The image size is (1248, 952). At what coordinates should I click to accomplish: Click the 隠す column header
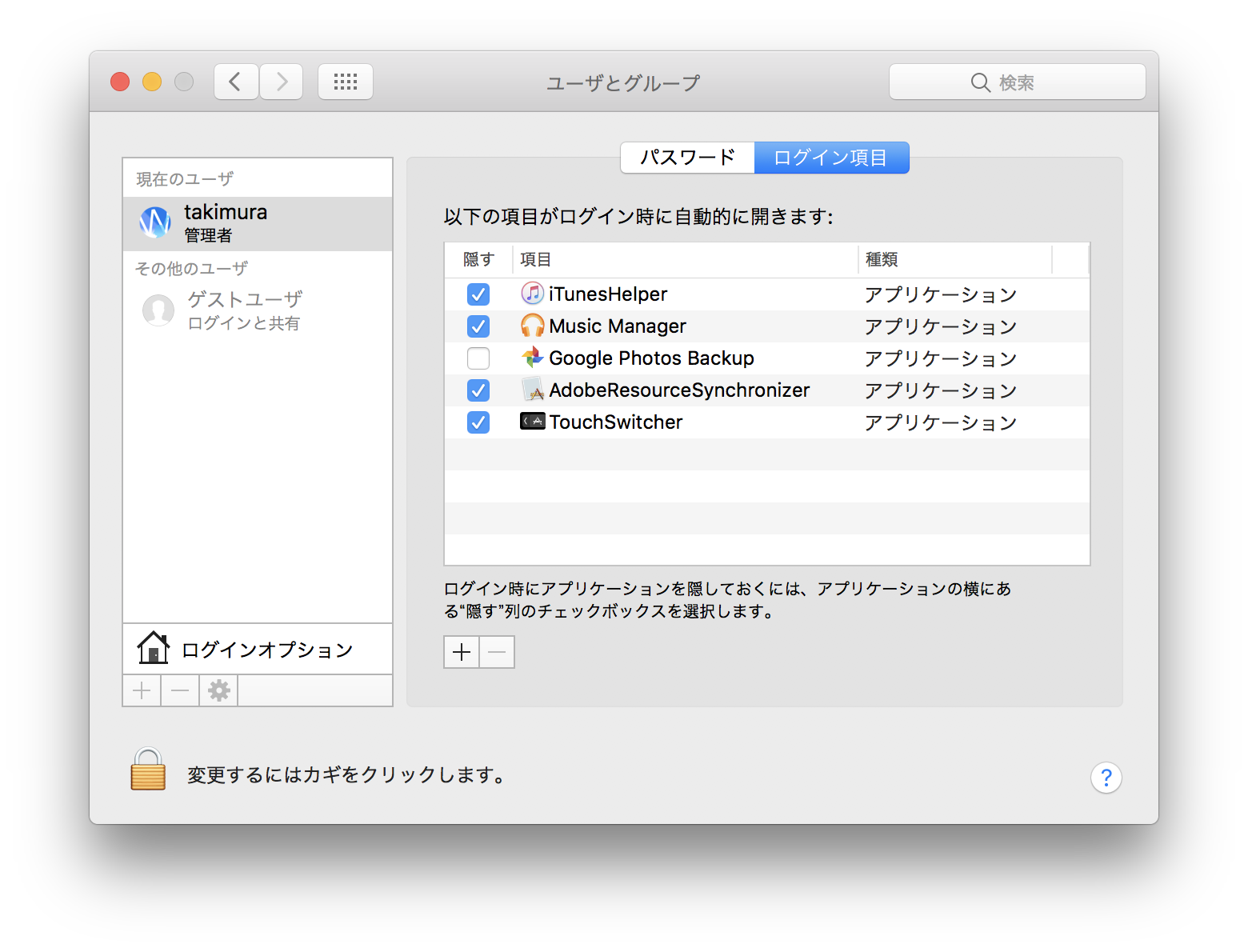(x=478, y=260)
